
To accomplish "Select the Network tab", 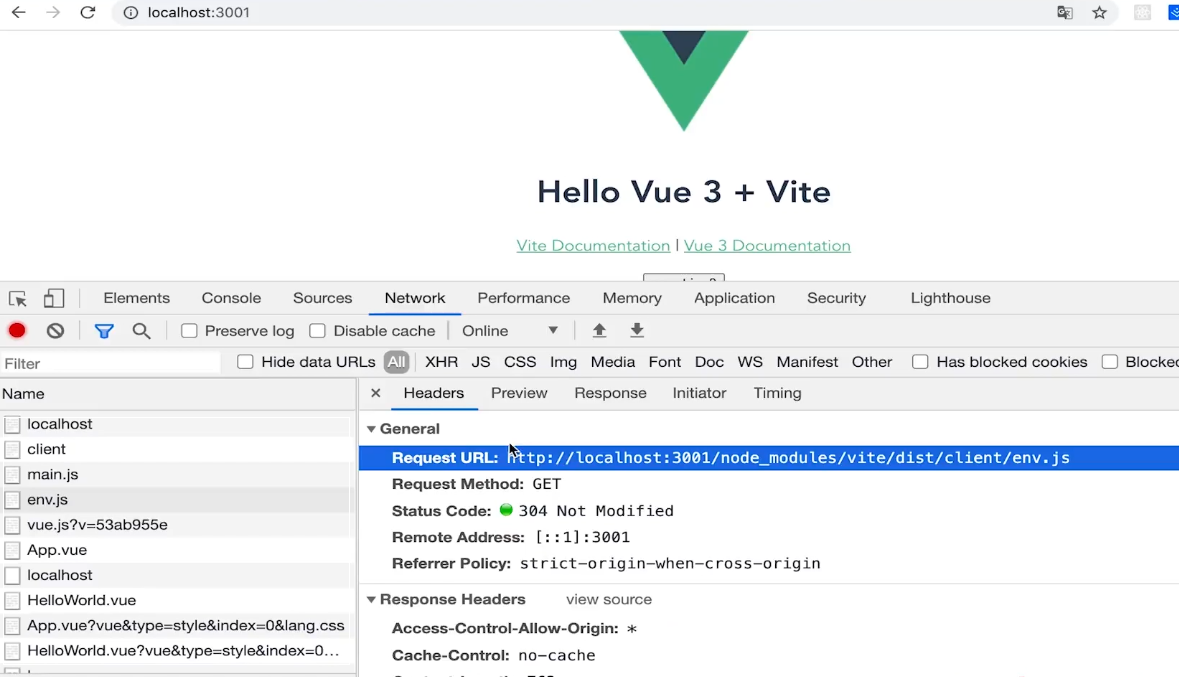I will (x=415, y=298).
